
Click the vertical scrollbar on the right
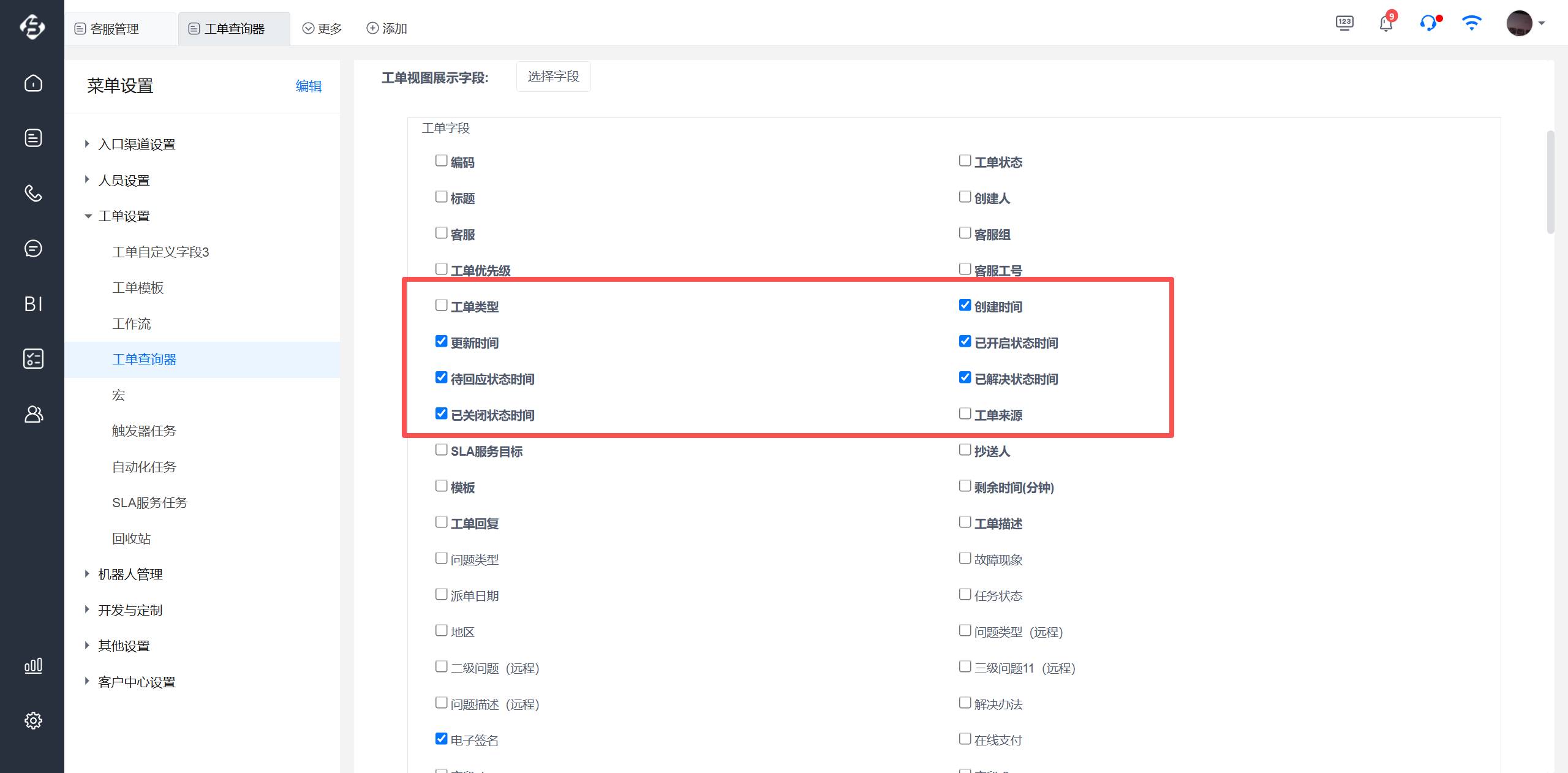pyautogui.click(x=1550, y=183)
